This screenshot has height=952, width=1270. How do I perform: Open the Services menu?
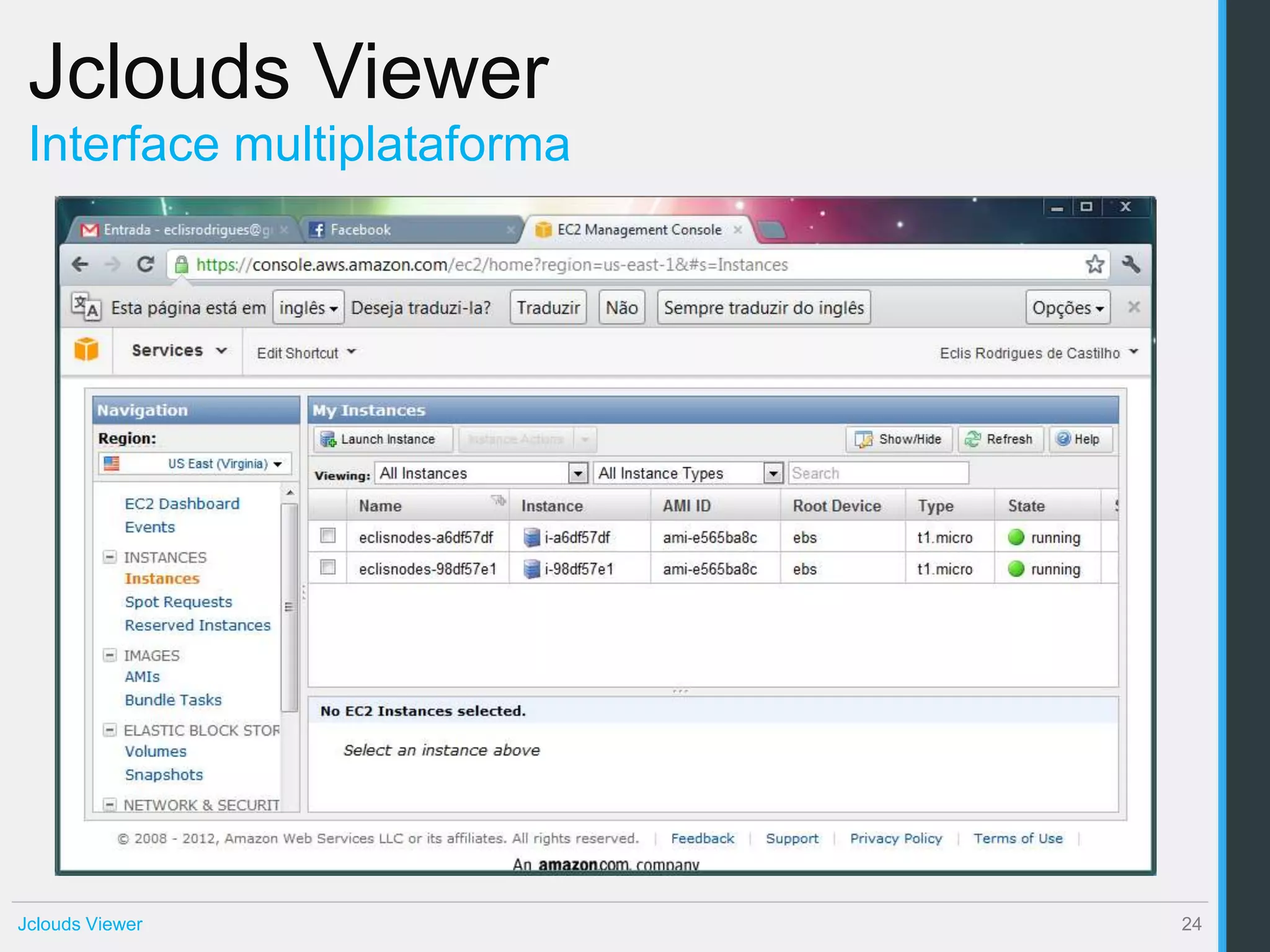179,351
